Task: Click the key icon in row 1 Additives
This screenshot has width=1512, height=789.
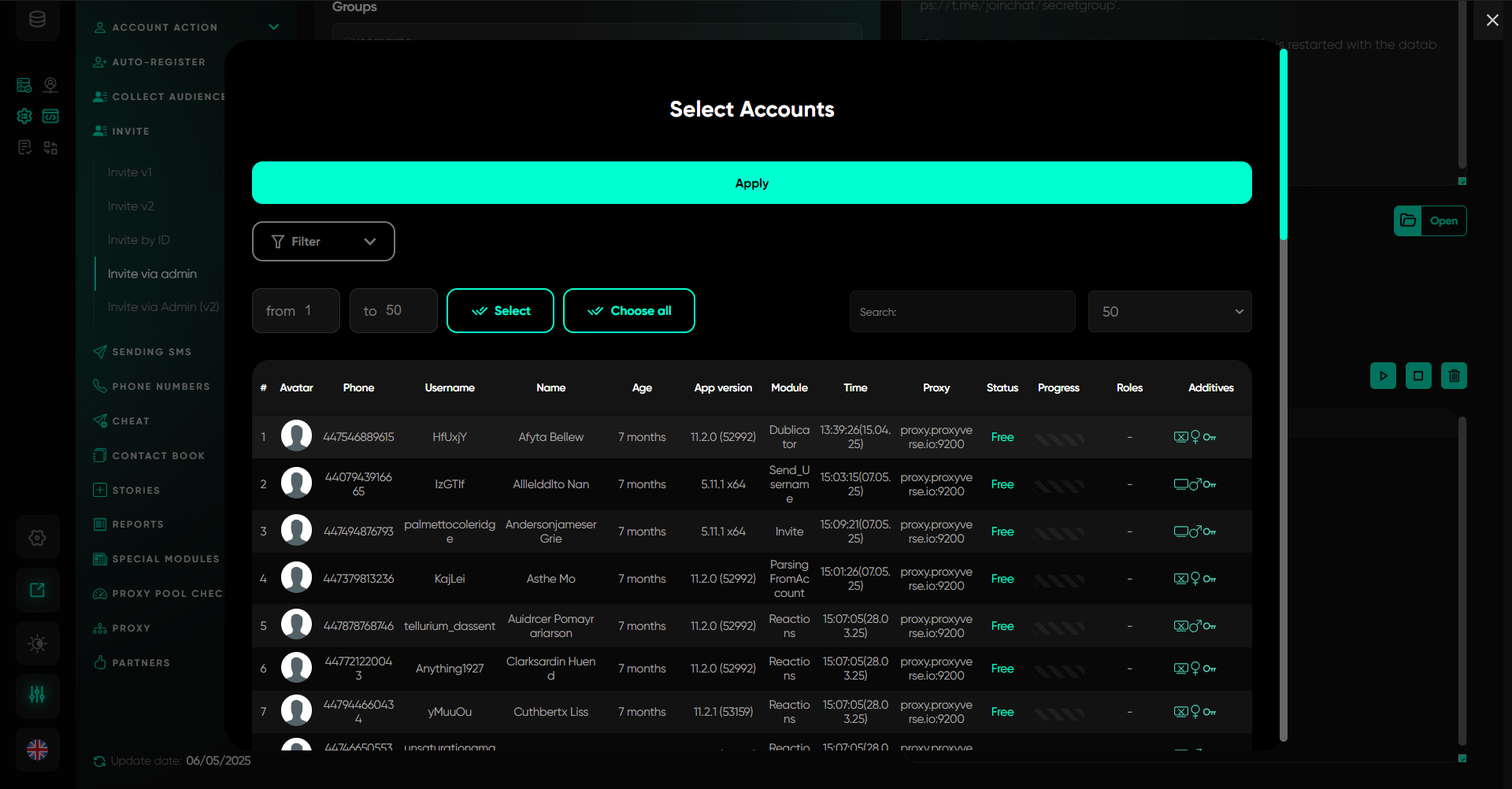Action: pos(1210,437)
